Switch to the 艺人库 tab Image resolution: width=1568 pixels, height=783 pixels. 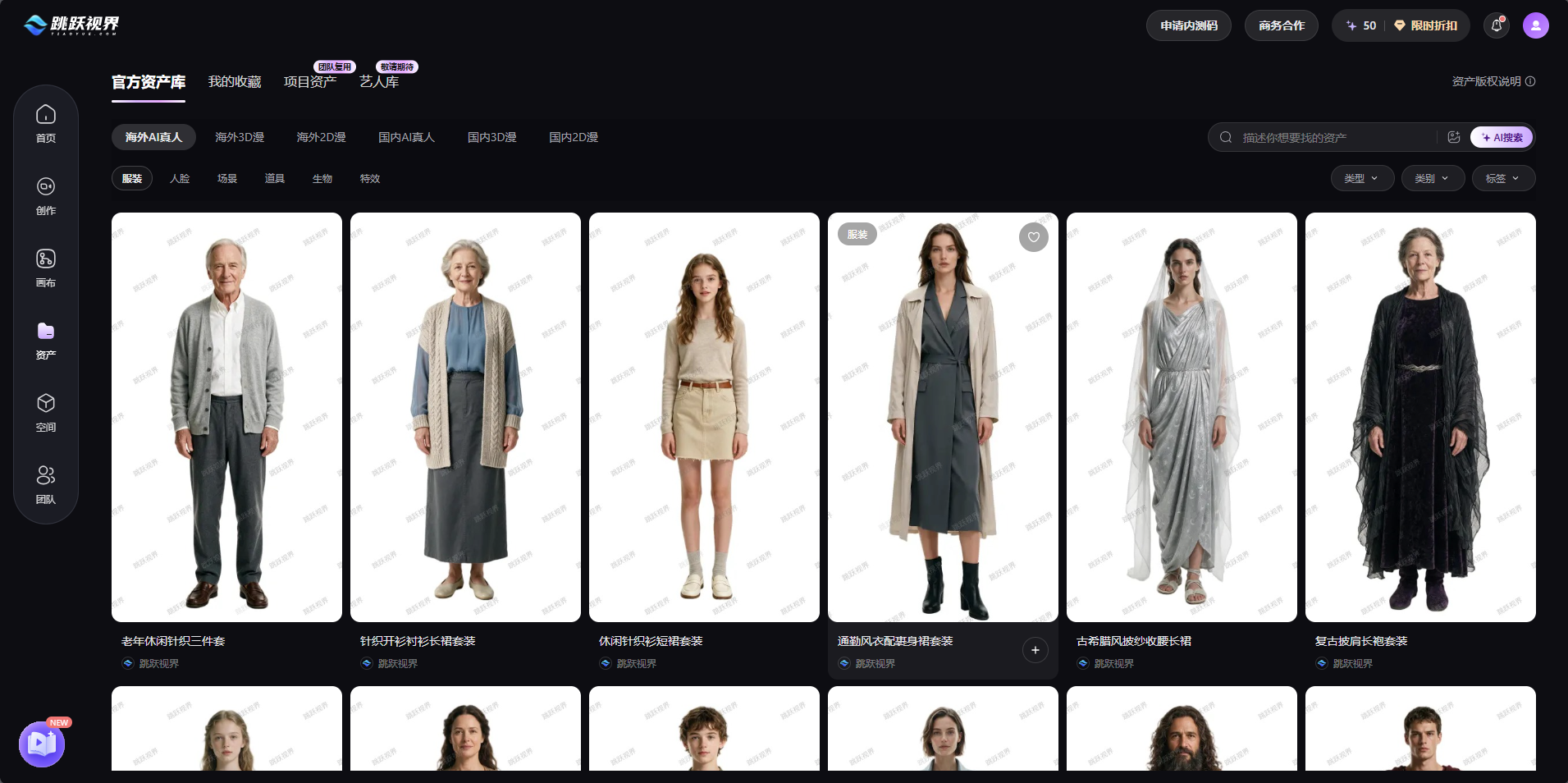click(379, 82)
